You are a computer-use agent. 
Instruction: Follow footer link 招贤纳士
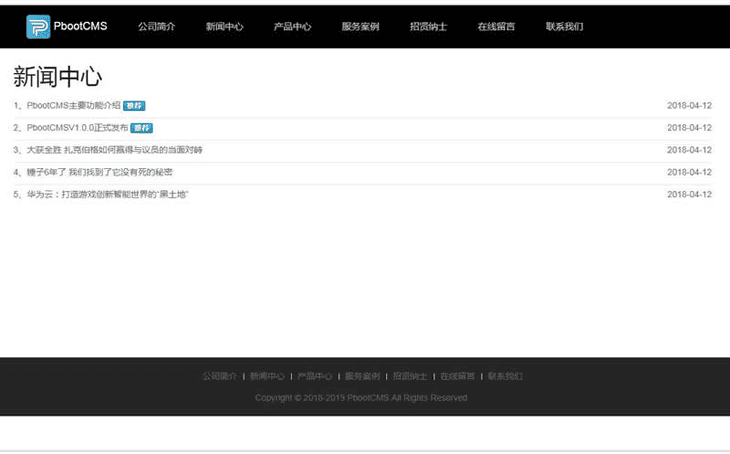click(x=410, y=376)
